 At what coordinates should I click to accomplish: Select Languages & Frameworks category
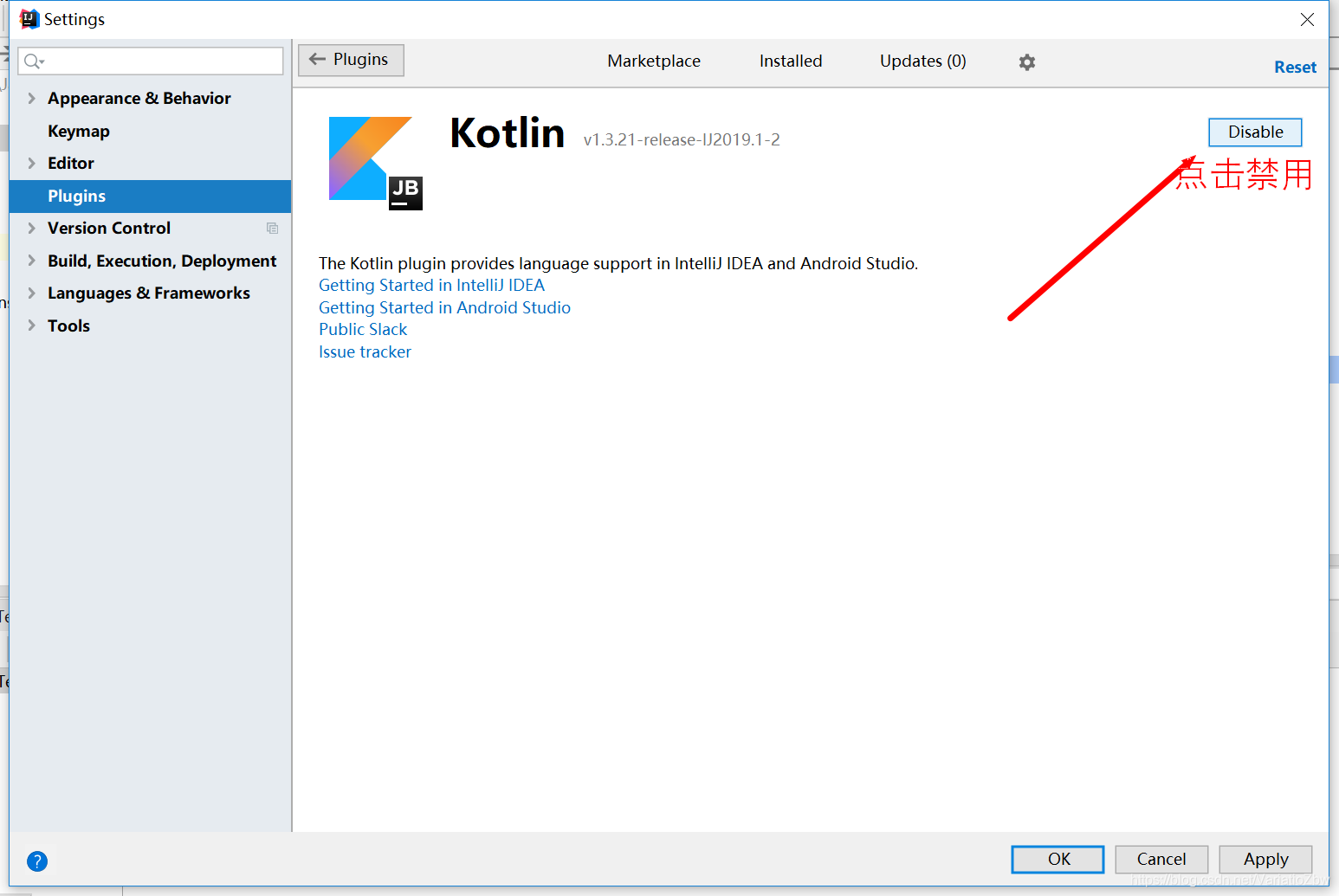[149, 293]
